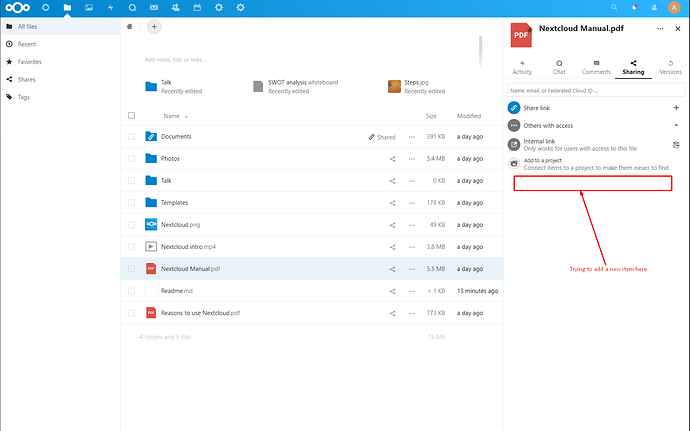Check the Readme.md checkbox
The image size is (690, 431).
pyautogui.click(x=131, y=291)
